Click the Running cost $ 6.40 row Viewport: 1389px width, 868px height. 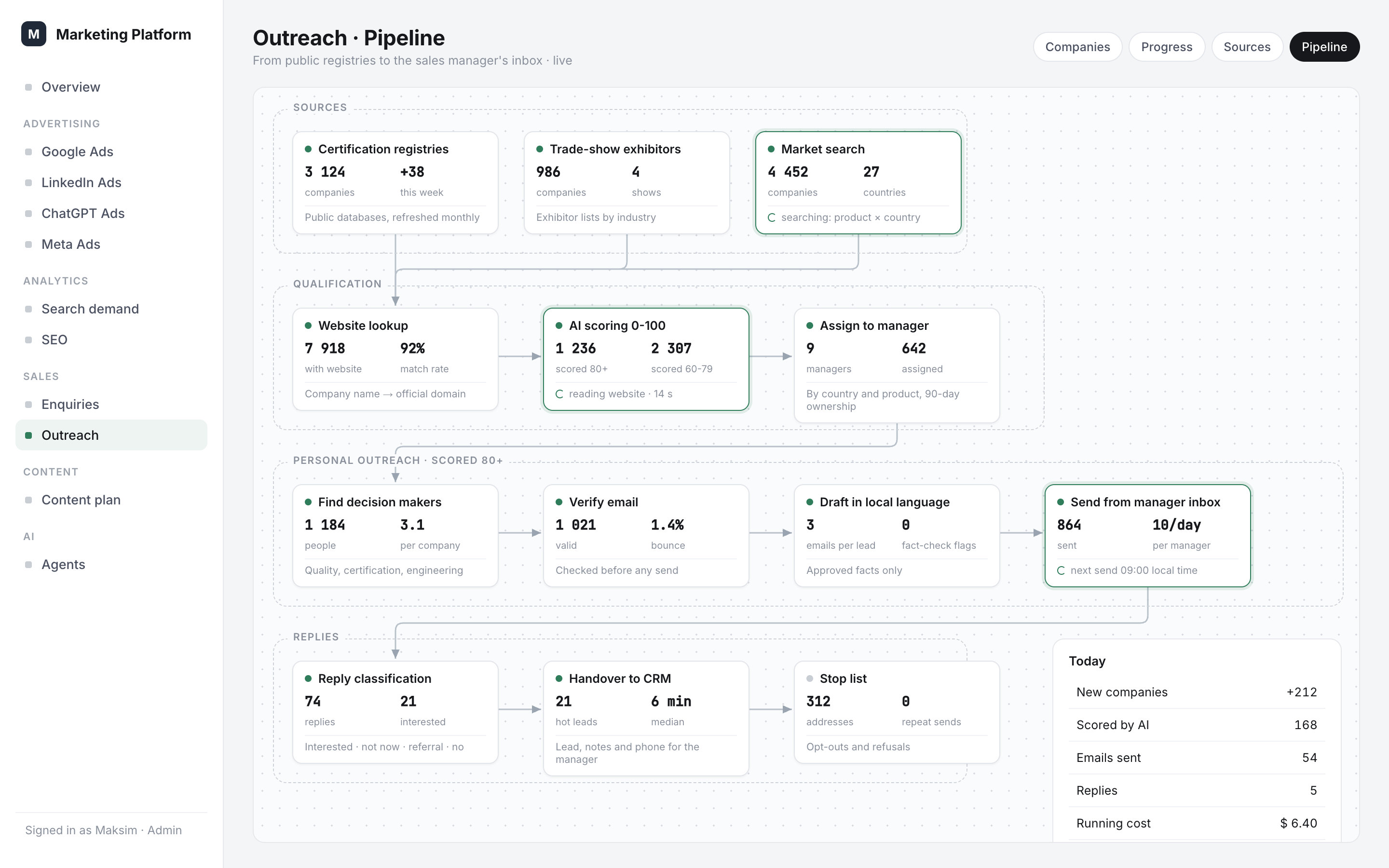1196,823
